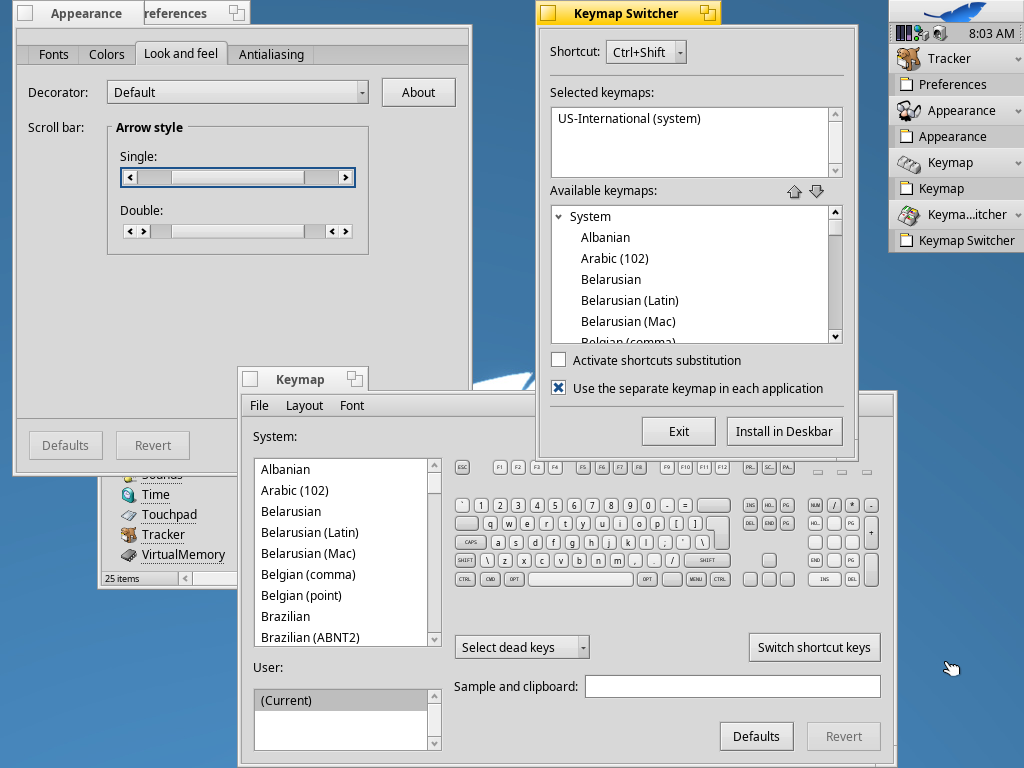Click the VirtualMemory icon in Preferences folder
The image size is (1024, 768).
tap(129, 555)
